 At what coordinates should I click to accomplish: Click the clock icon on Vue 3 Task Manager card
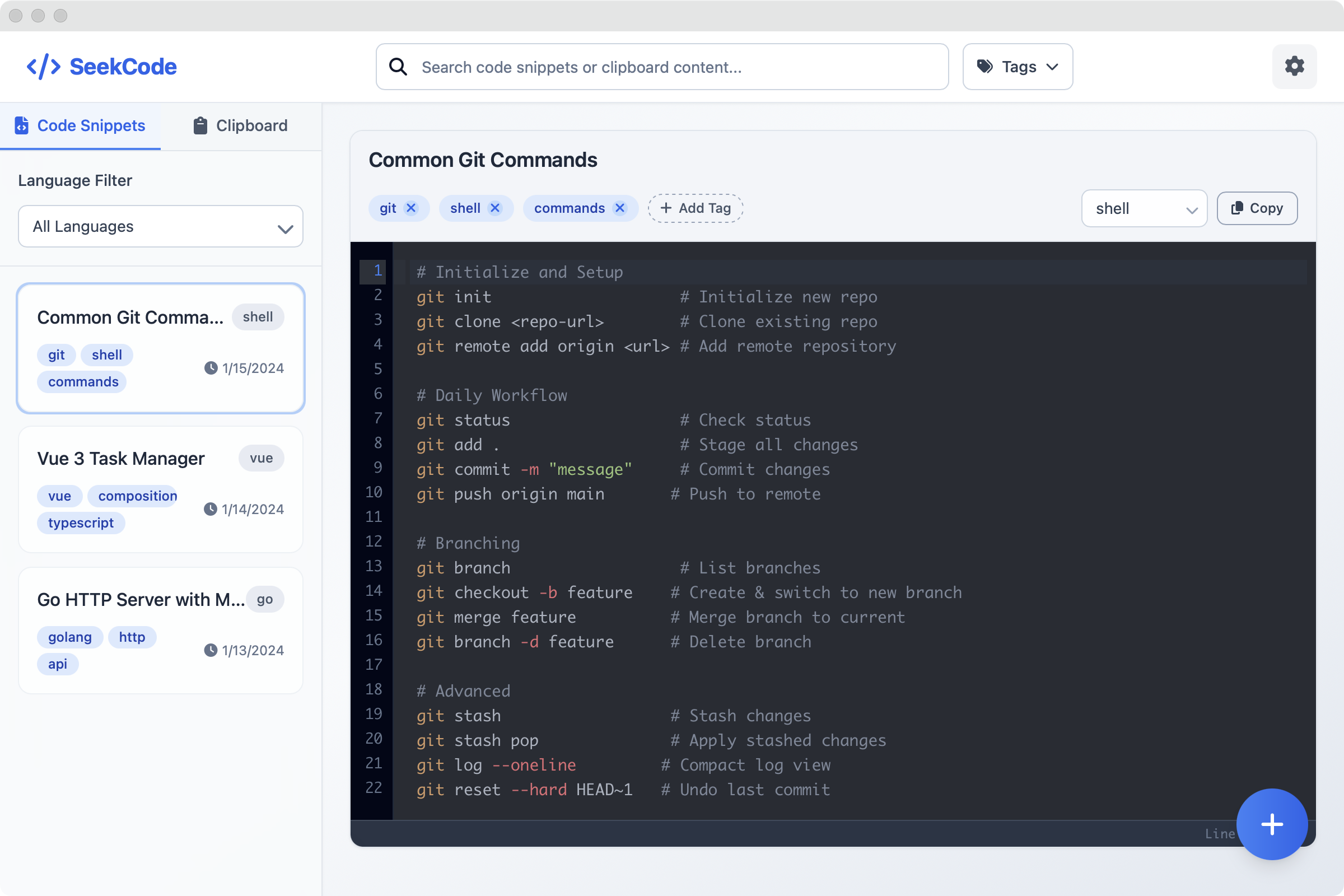[211, 508]
